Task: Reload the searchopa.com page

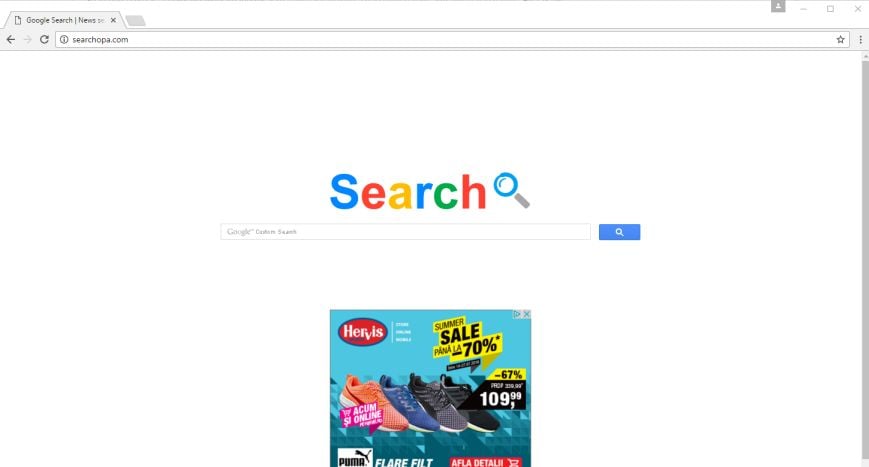Action: point(44,39)
